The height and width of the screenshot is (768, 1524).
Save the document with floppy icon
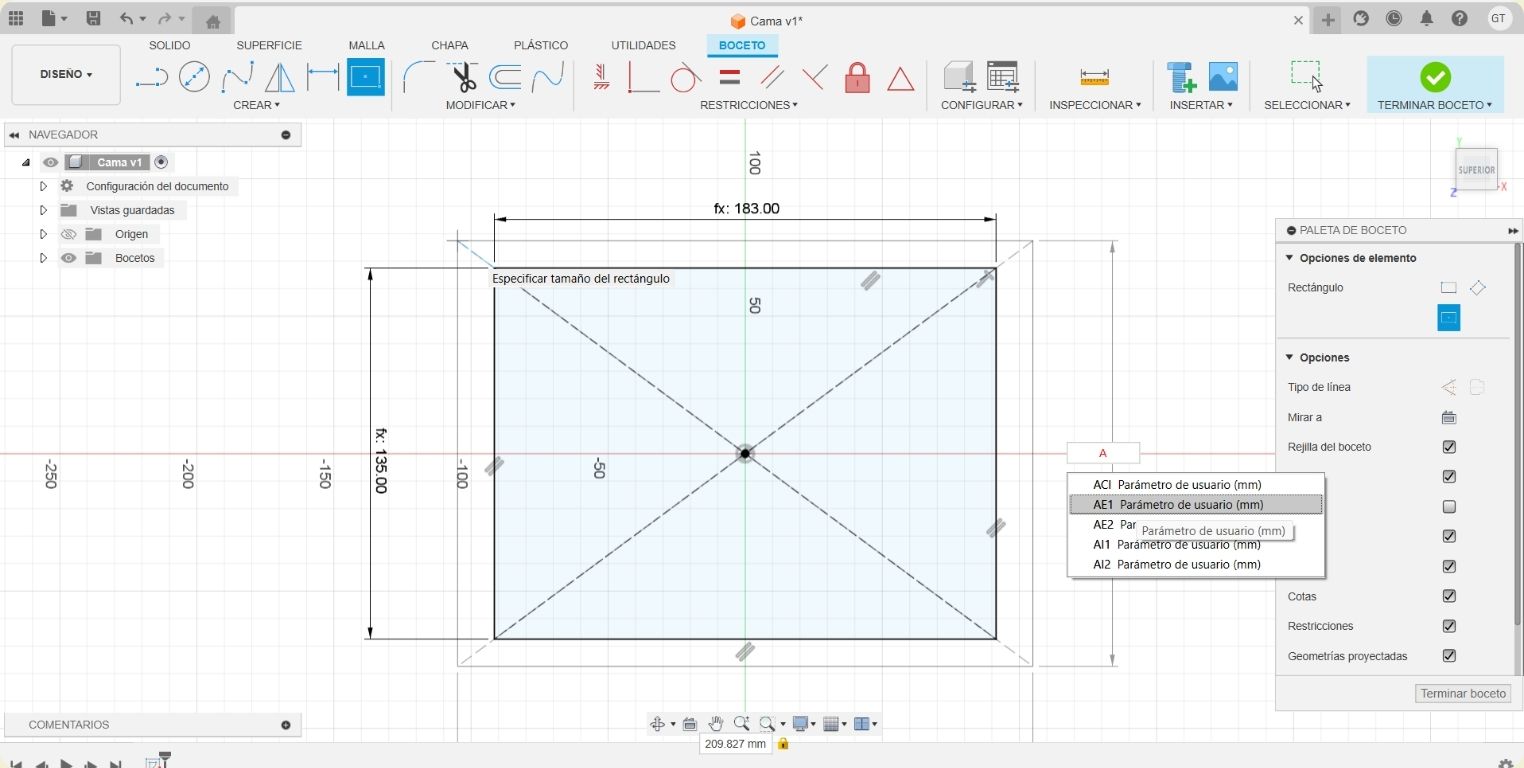coord(93,19)
